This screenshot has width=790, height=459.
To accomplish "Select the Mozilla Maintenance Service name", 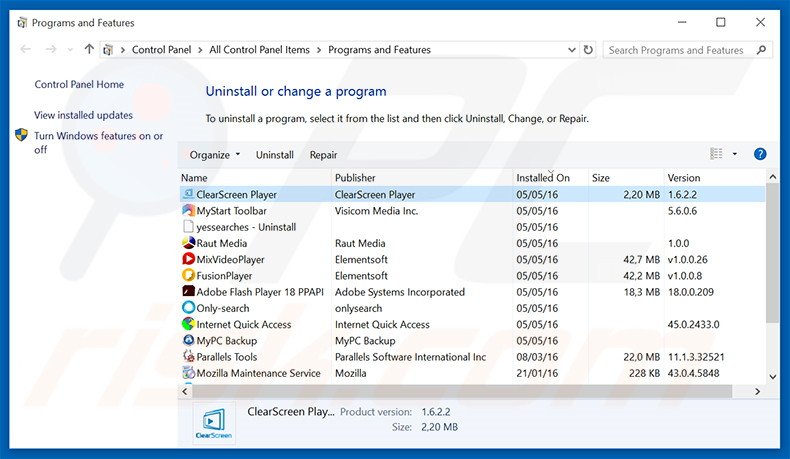I will coord(258,373).
